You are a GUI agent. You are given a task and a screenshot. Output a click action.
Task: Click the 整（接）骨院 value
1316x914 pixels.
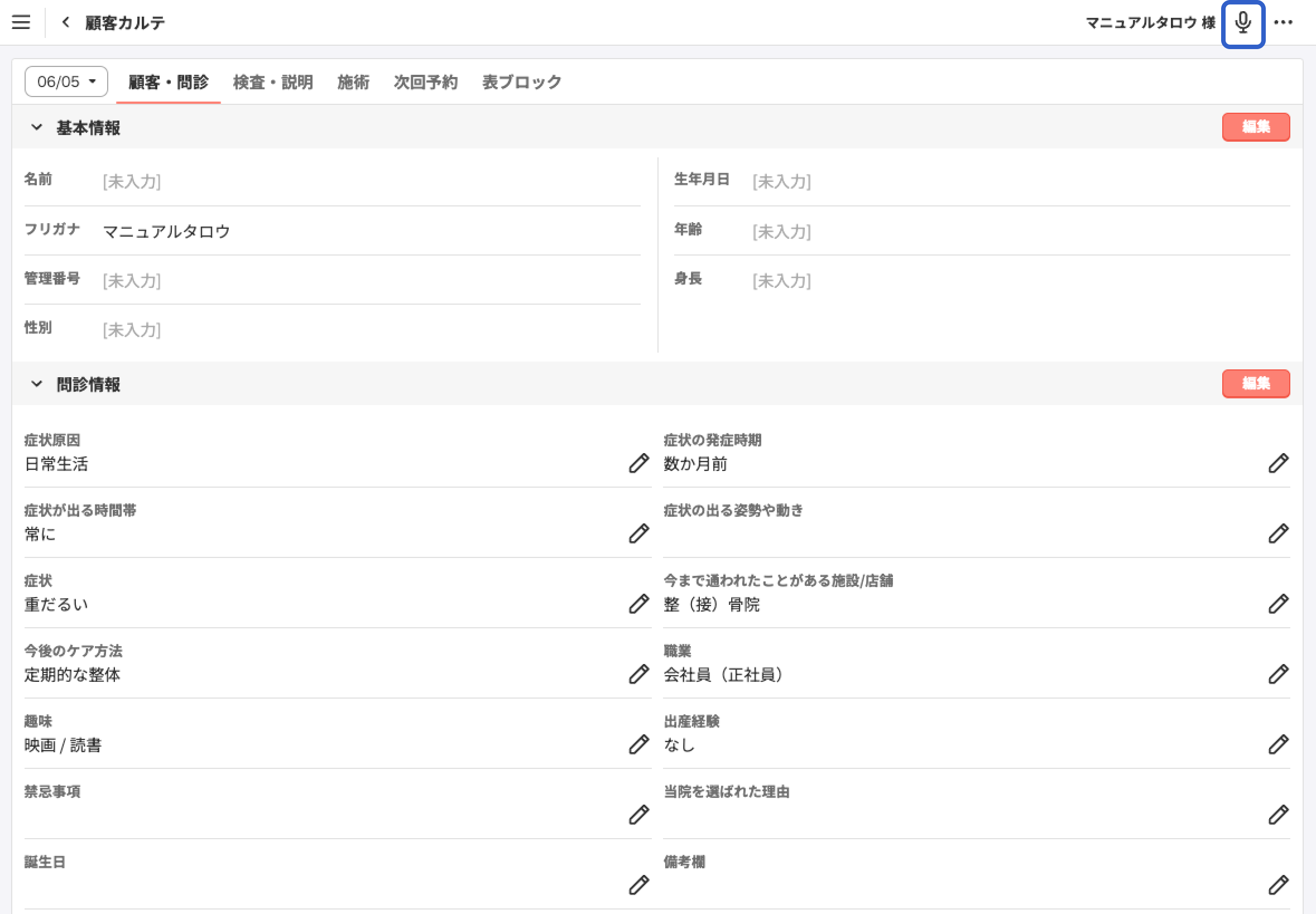(x=711, y=605)
